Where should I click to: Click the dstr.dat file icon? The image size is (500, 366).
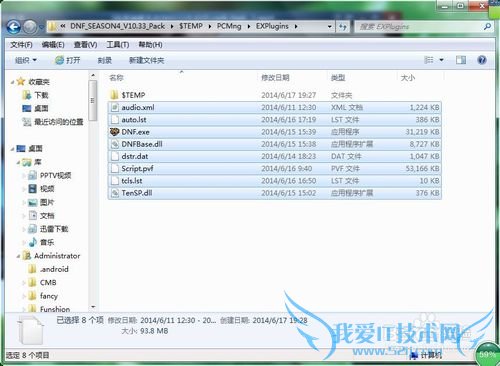115,156
